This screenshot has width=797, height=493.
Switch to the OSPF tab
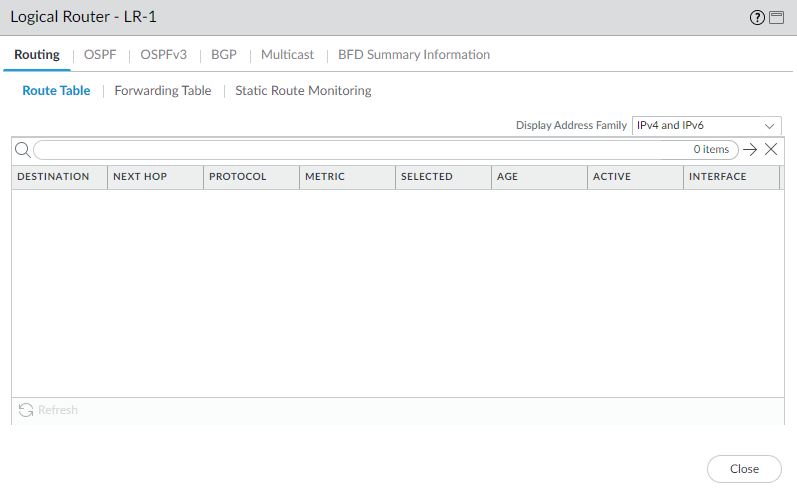[100, 55]
